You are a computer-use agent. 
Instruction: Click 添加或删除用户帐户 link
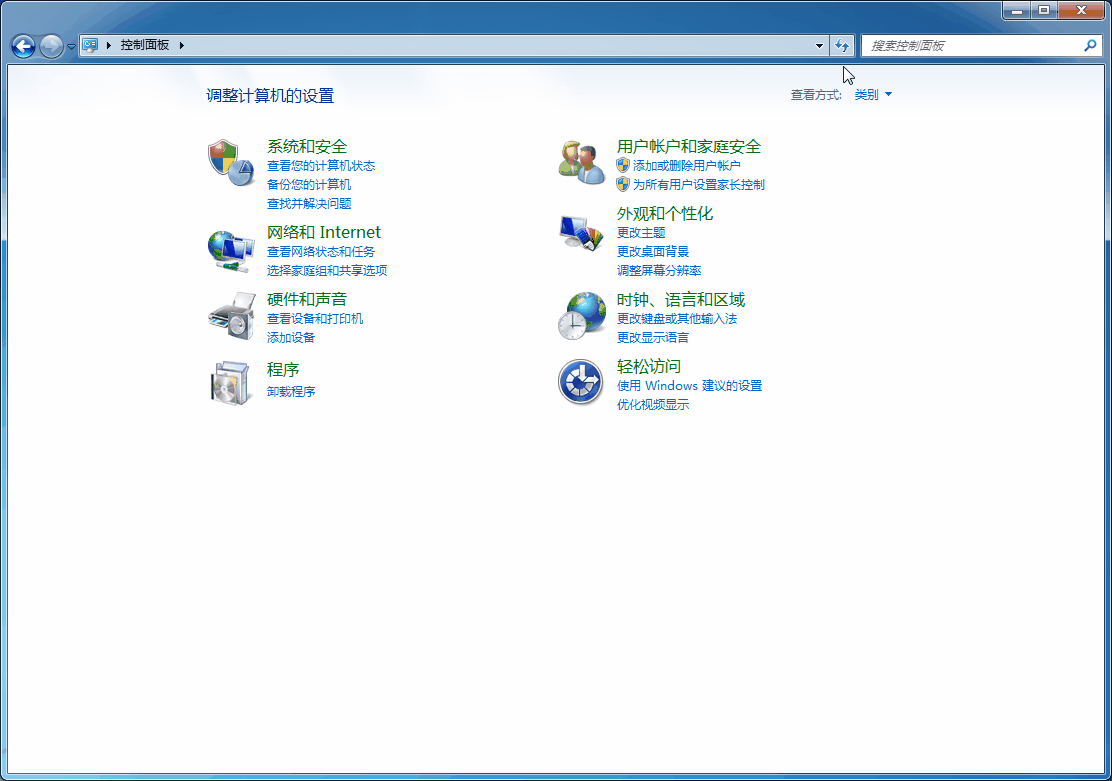pos(686,166)
